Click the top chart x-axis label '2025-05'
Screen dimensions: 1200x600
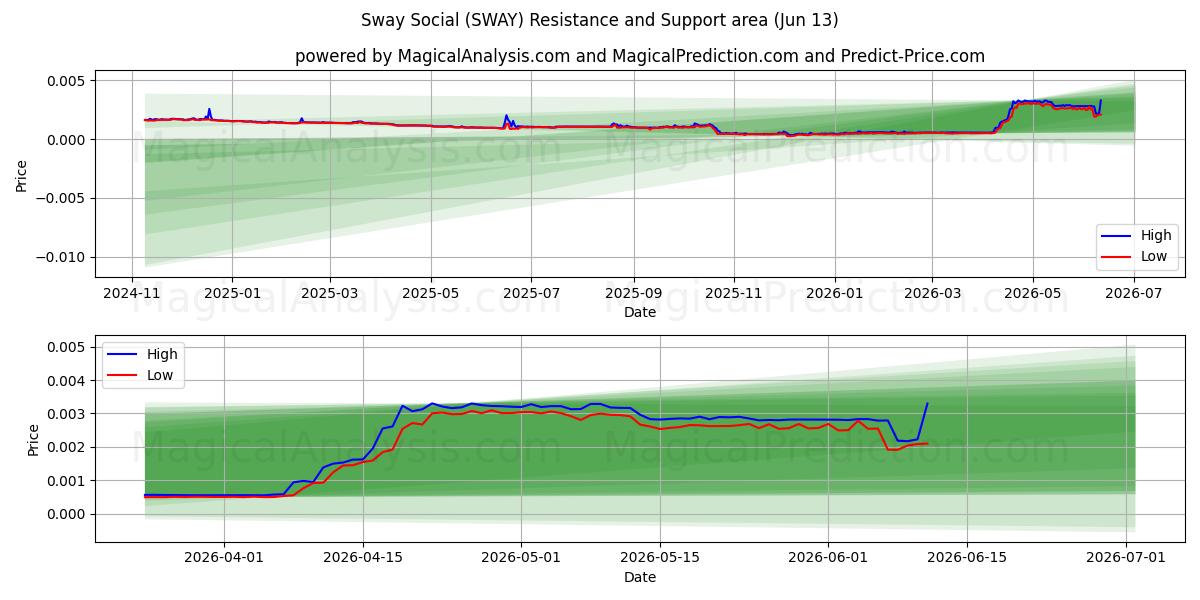pos(431,293)
